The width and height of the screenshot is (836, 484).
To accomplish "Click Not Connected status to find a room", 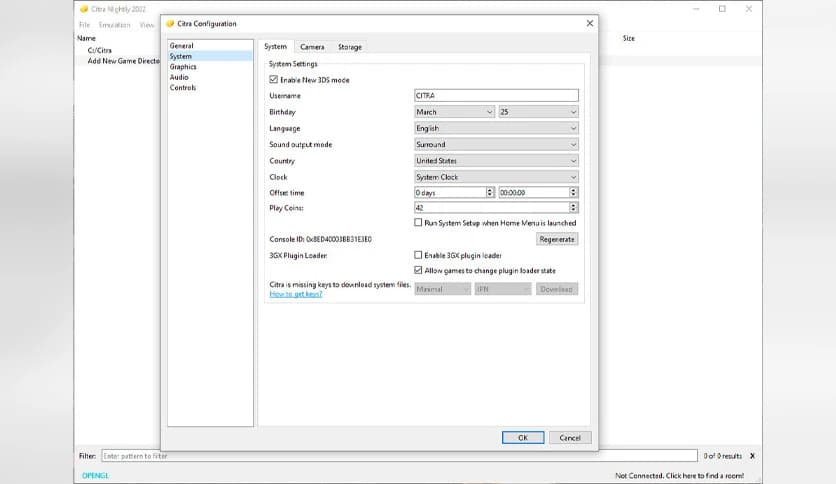I will pos(679,475).
